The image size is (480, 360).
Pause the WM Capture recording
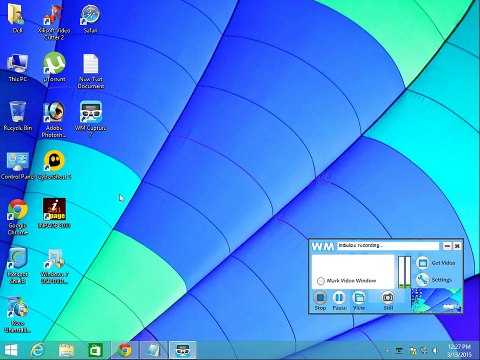(x=339, y=301)
